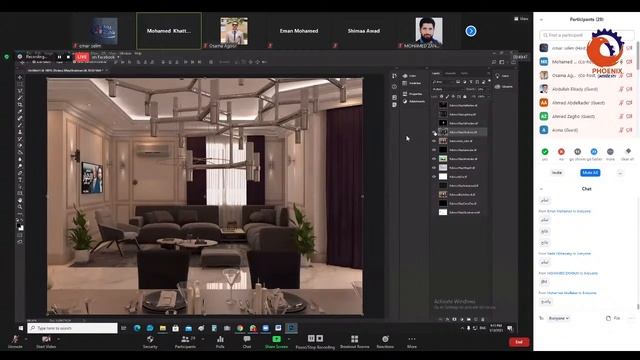Select the Pen tool
The height and width of the screenshot is (360, 640).
pyautogui.click(x=20, y=173)
